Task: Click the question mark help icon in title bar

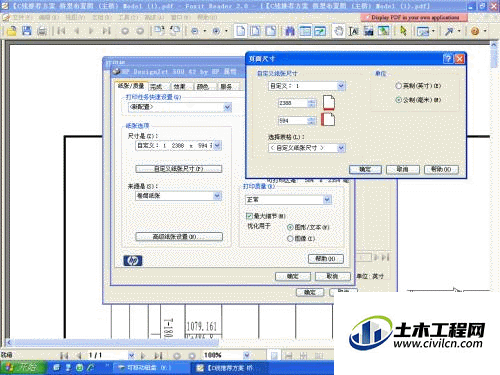Action: (x=448, y=59)
